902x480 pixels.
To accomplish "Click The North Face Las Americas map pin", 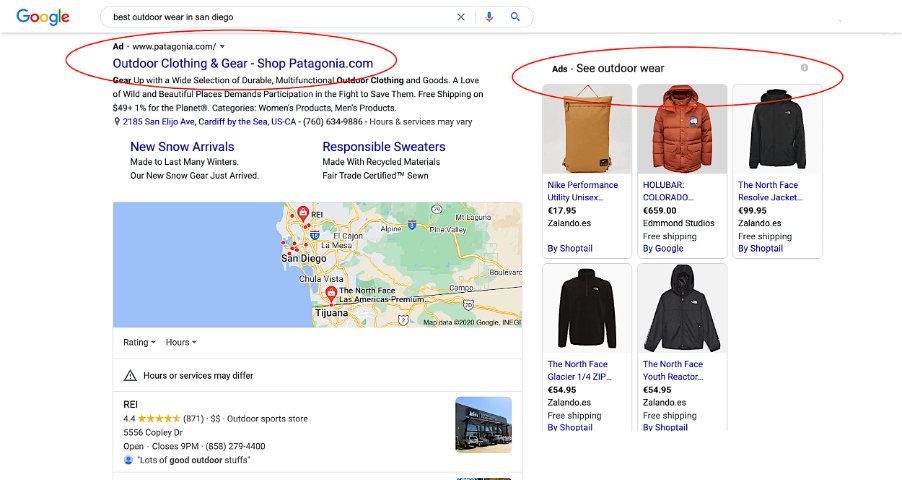I will pos(331,295).
